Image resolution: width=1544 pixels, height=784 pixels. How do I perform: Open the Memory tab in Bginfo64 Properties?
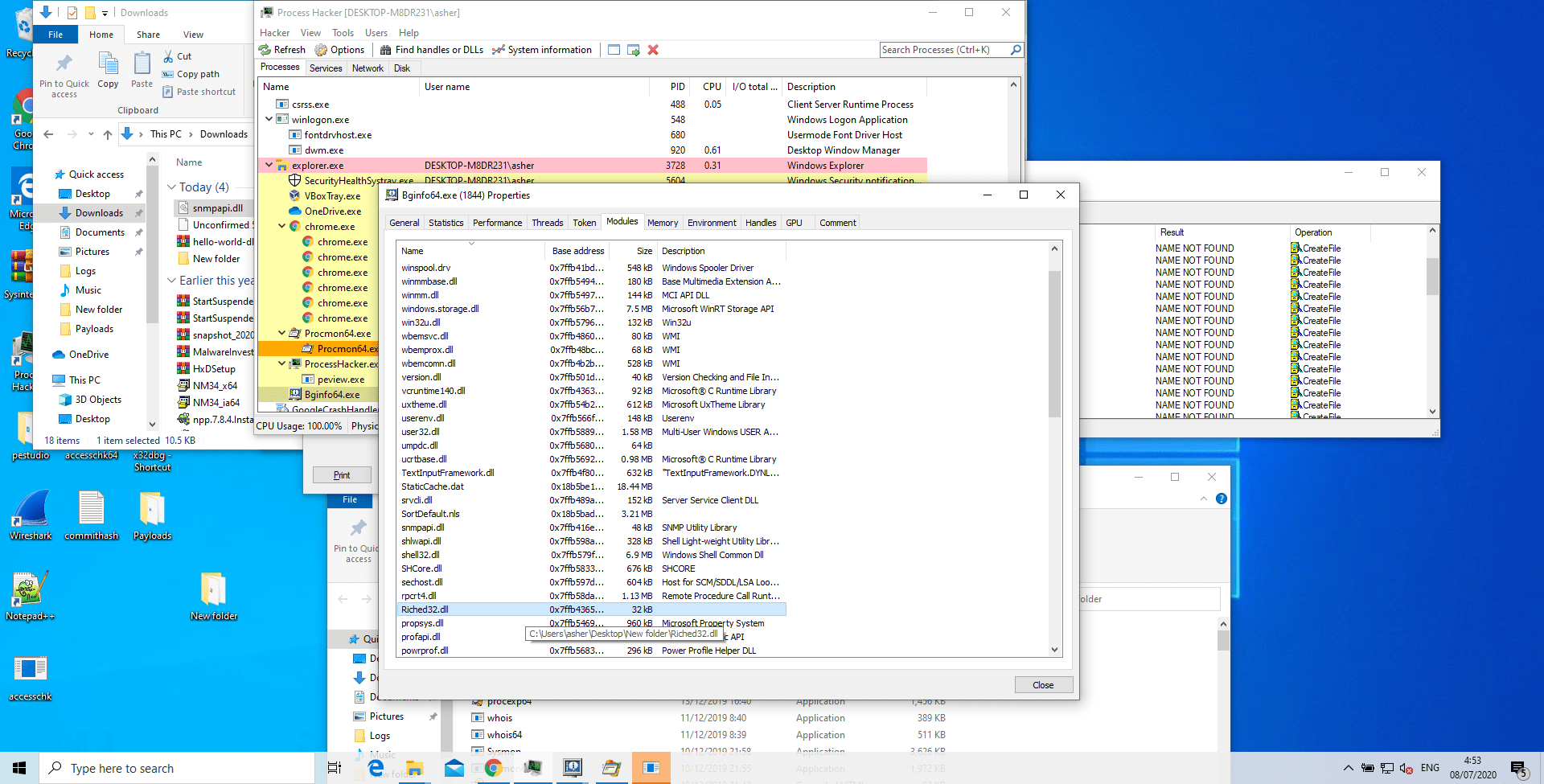[x=663, y=223]
